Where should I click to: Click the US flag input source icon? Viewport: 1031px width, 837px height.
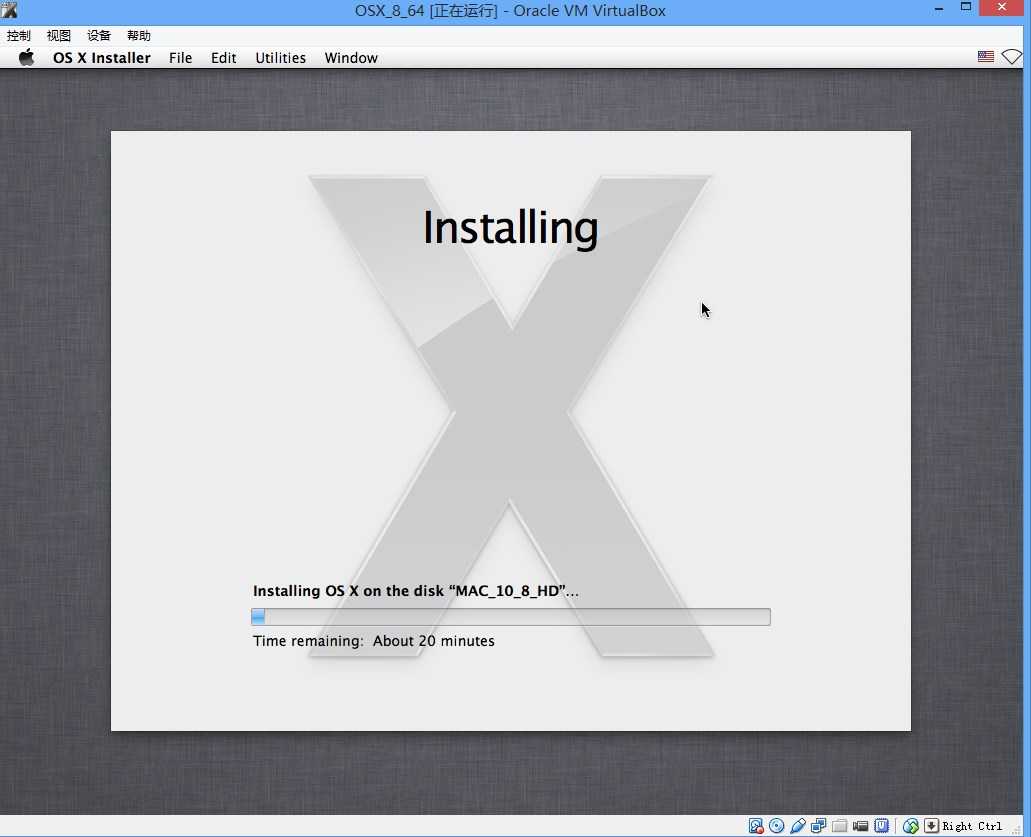pos(986,57)
